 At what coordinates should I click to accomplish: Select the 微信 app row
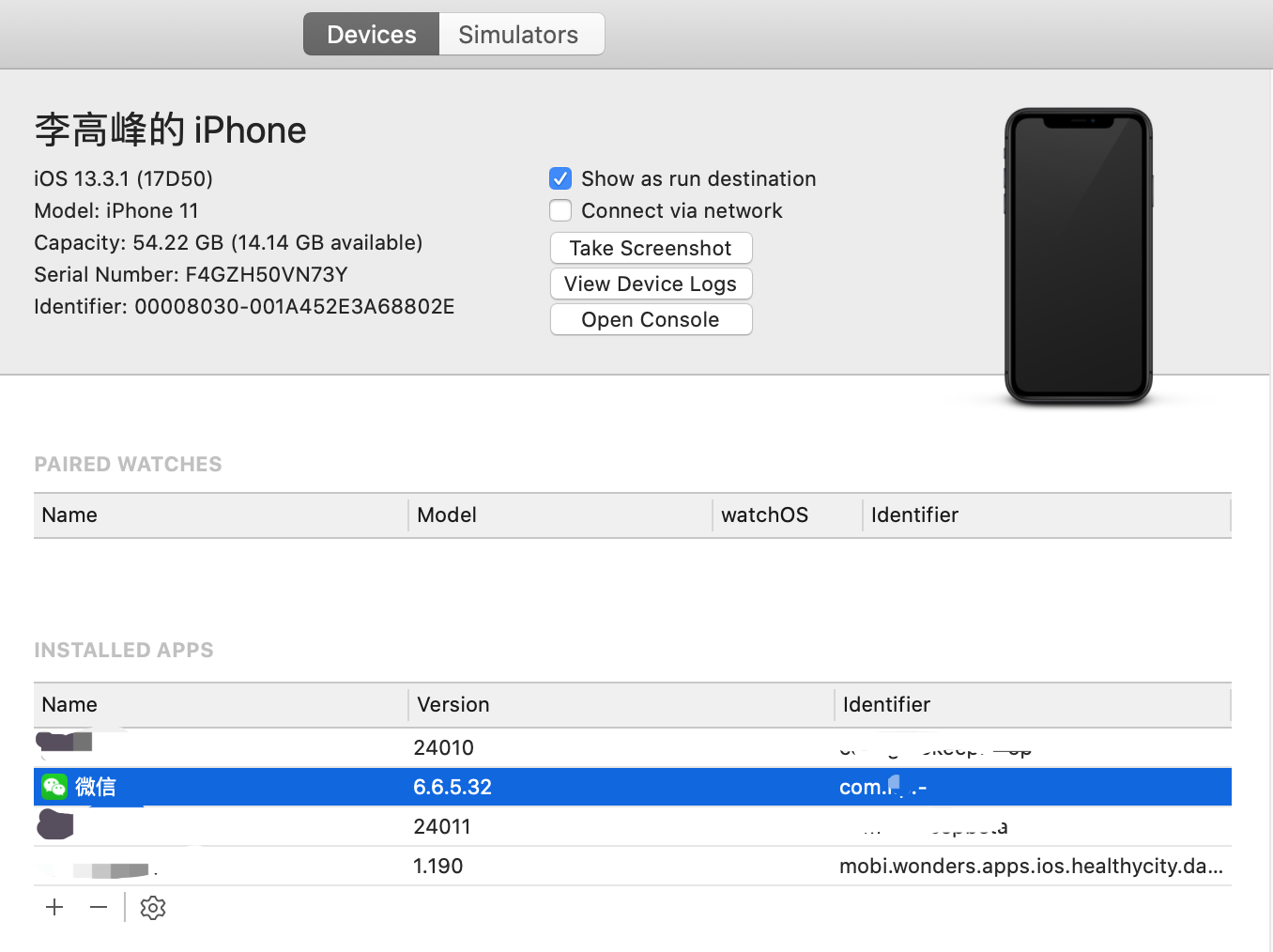[633, 787]
